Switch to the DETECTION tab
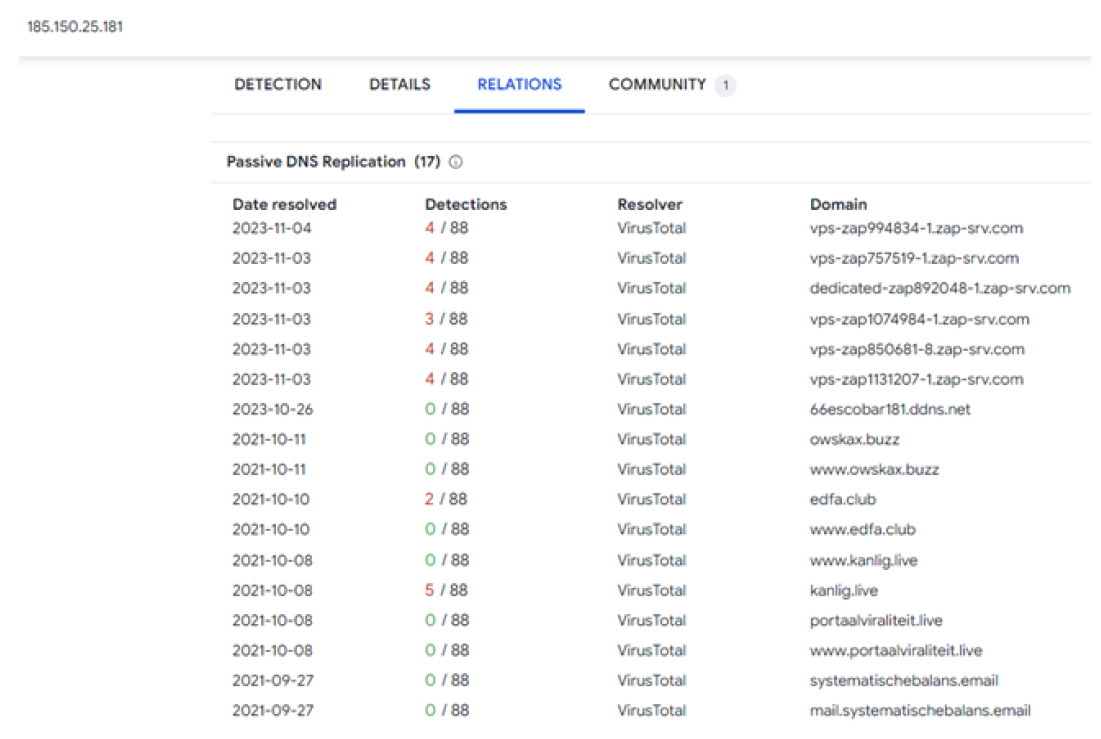The height and width of the screenshot is (739, 1101). (278, 85)
